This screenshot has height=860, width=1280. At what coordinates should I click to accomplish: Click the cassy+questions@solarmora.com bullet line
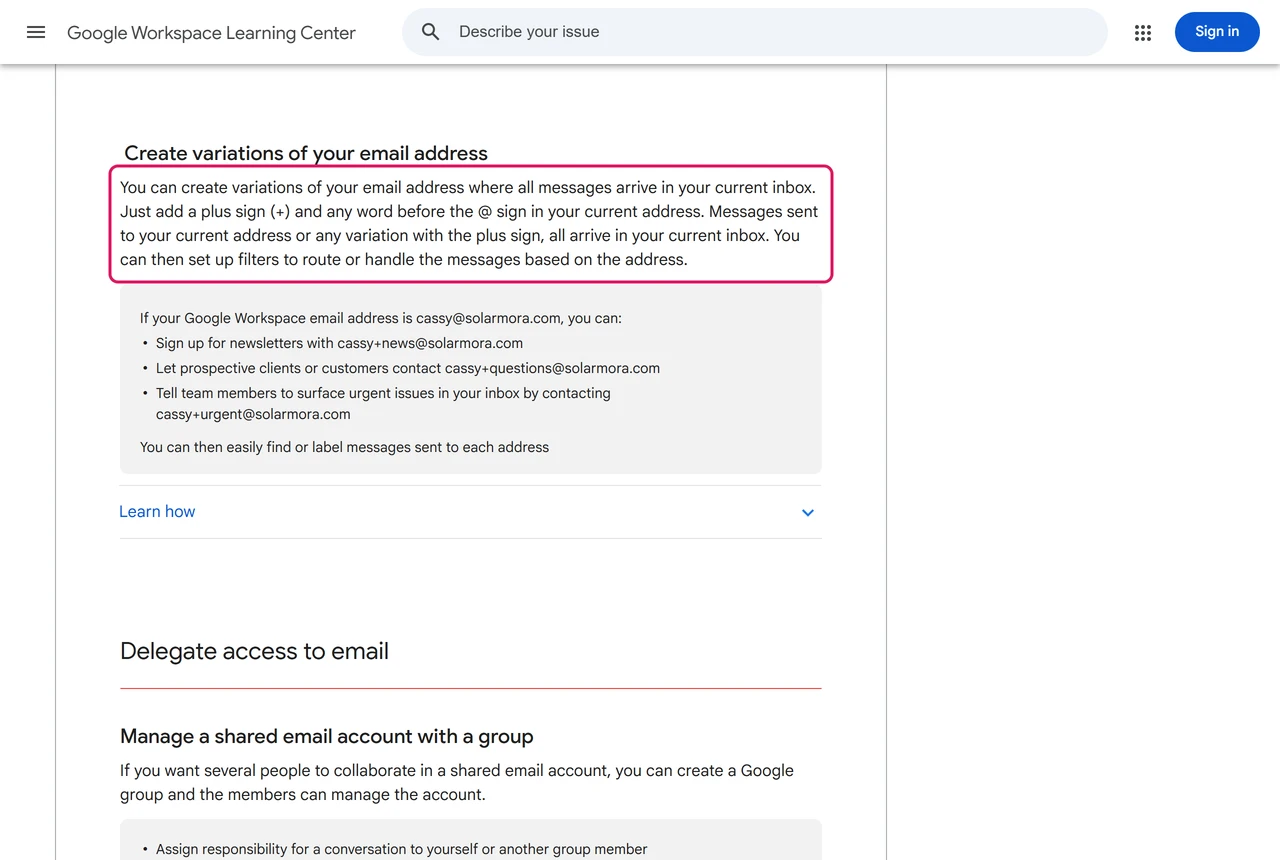click(408, 368)
